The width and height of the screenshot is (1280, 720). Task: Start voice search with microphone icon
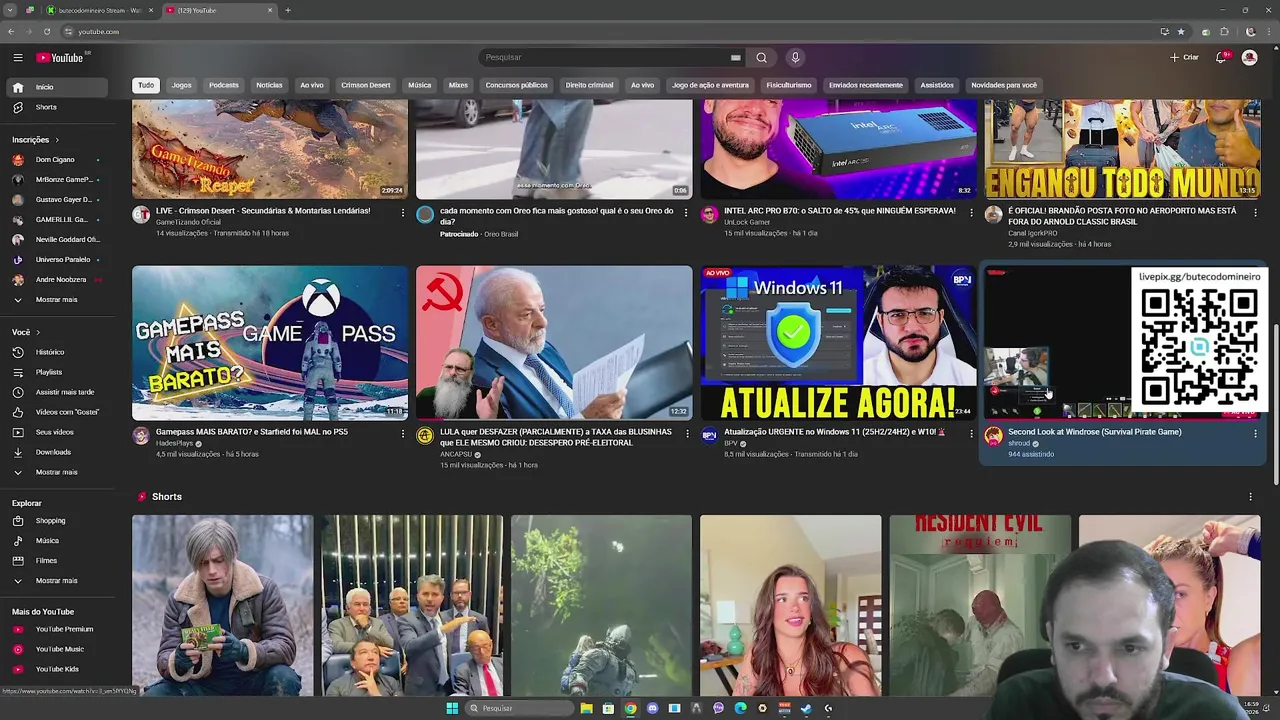click(795, 58)
